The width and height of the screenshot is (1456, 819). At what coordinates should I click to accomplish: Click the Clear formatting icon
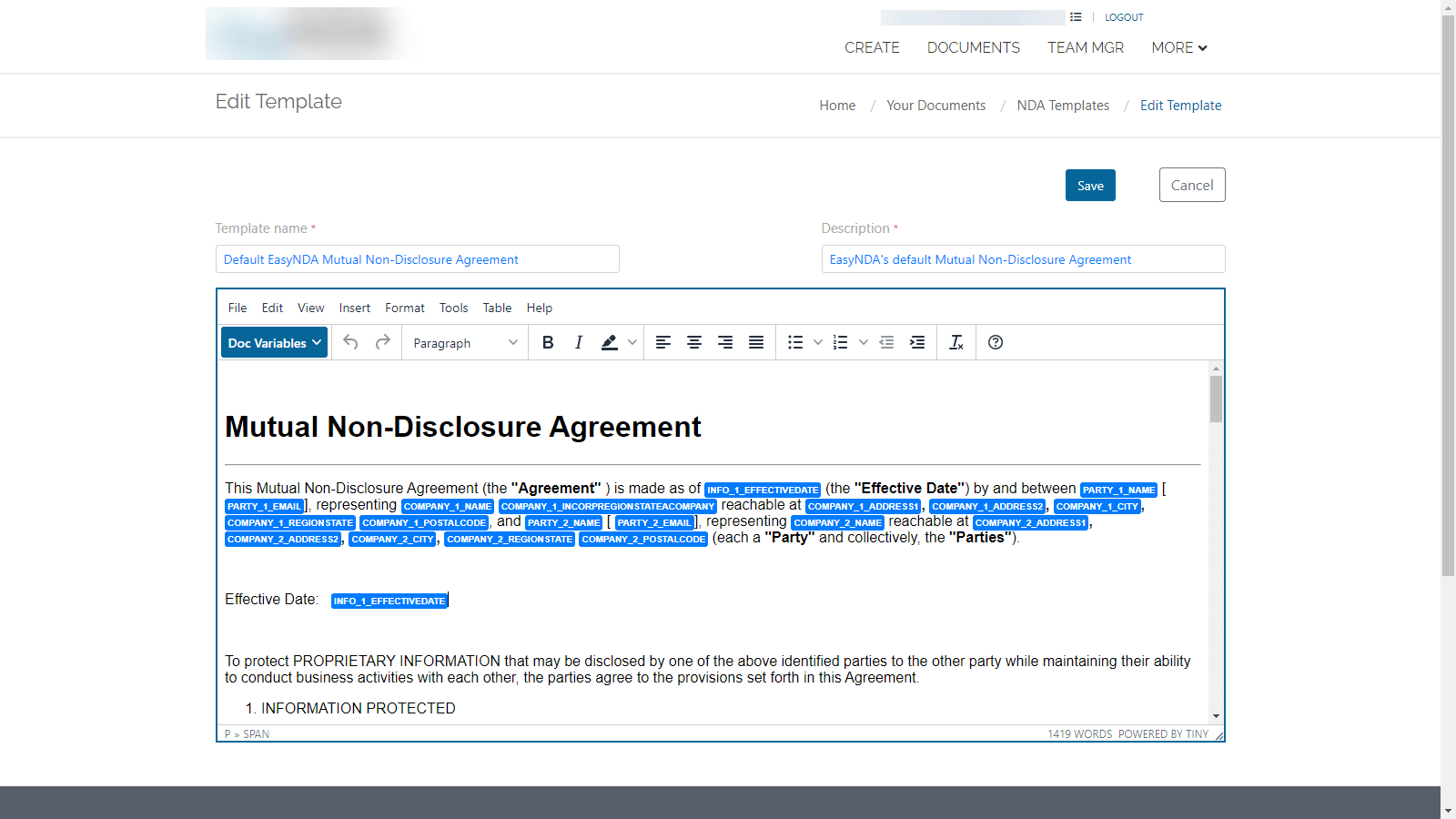956,342
